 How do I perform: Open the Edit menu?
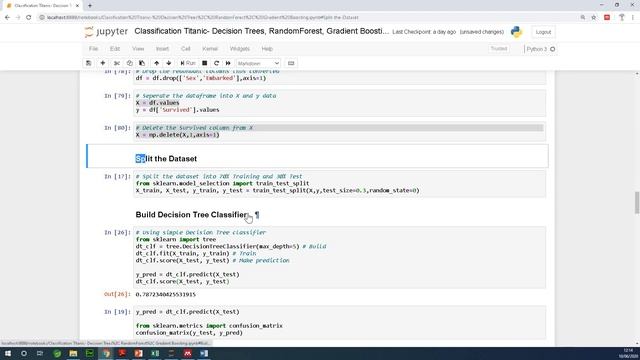coord(115,49)
